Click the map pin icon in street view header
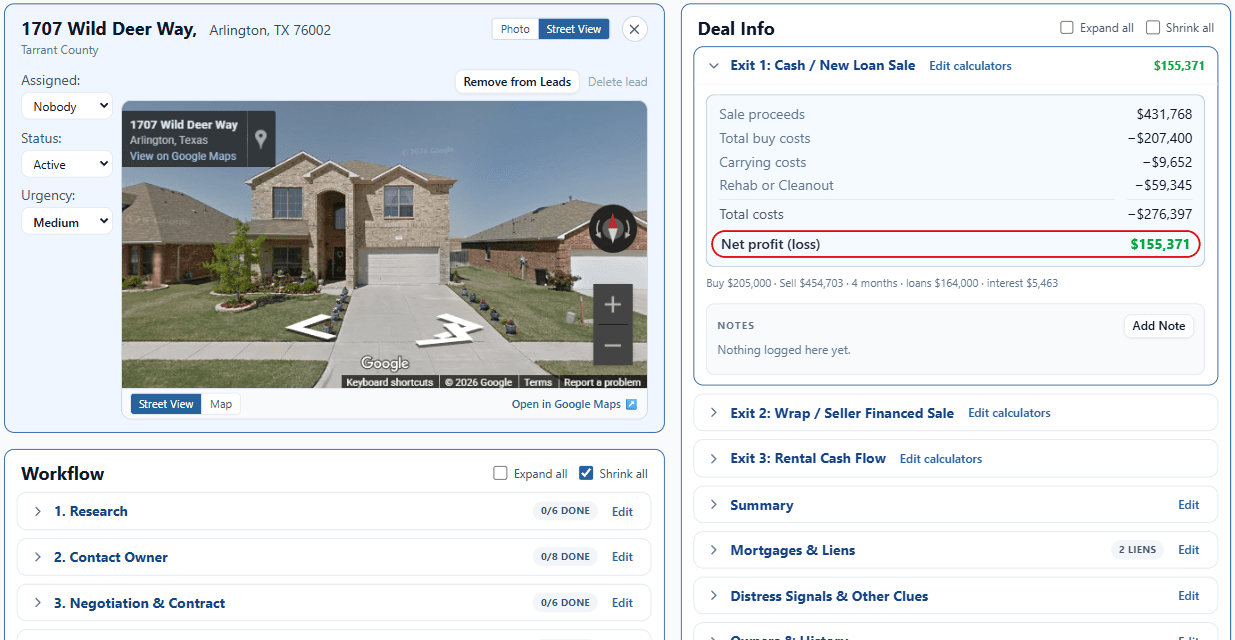Image resolution: width=1235 pixels, height=640 pixels. point(261,139)
